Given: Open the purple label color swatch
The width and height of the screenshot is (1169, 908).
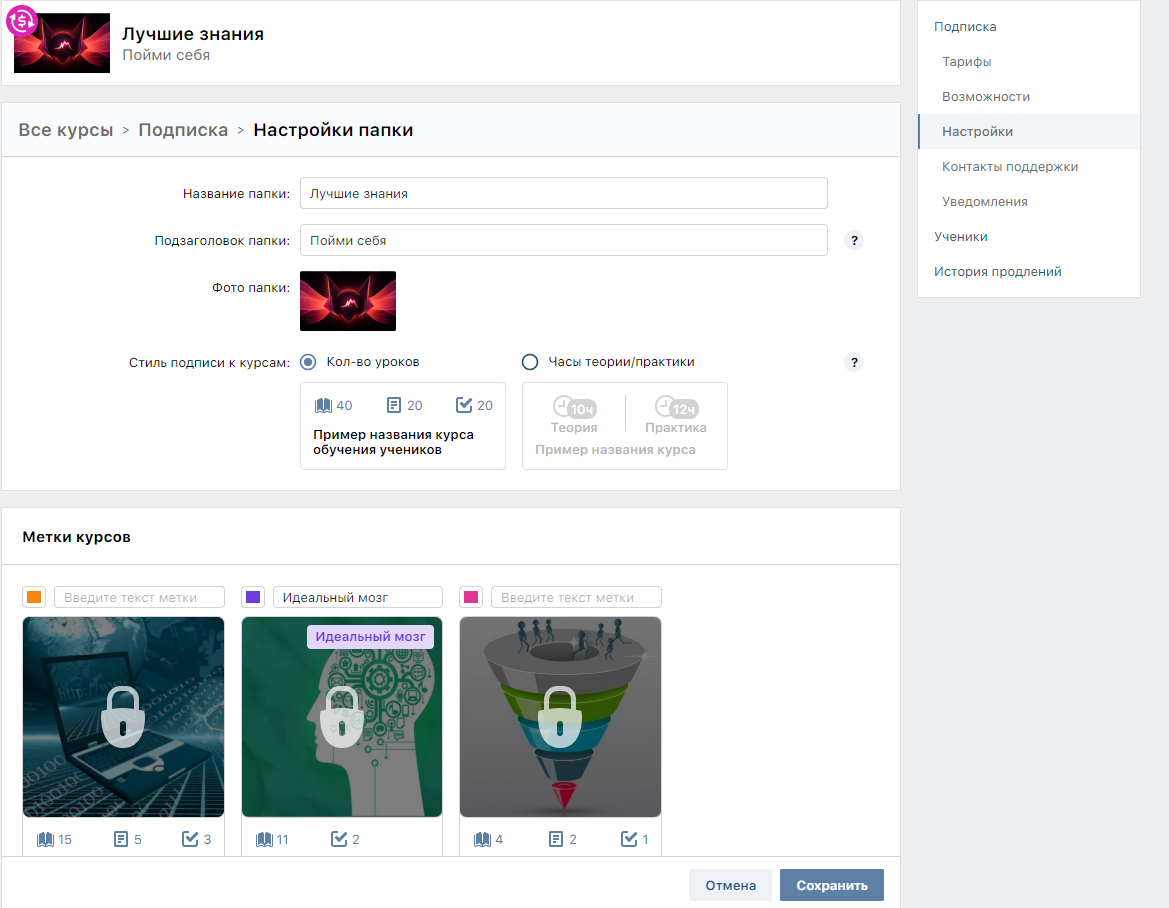Looking at the screenshot, I should click(x=253, y=597).
